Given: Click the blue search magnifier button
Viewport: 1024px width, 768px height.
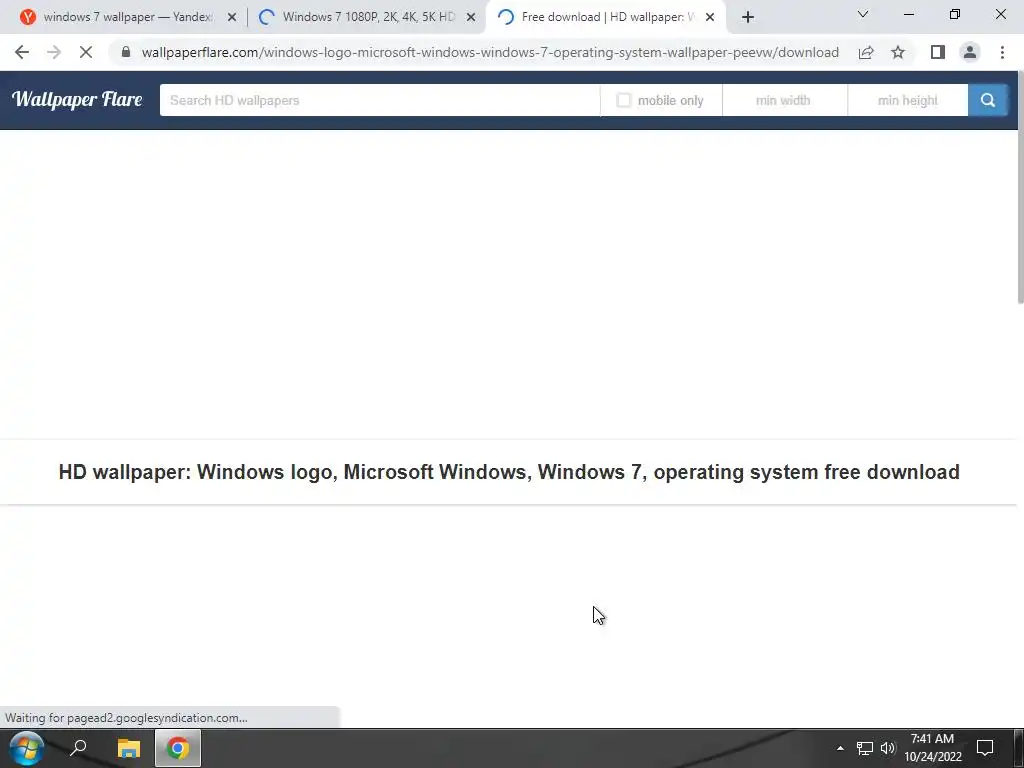Looking at the screenshot, I should [x=987, y=100].
